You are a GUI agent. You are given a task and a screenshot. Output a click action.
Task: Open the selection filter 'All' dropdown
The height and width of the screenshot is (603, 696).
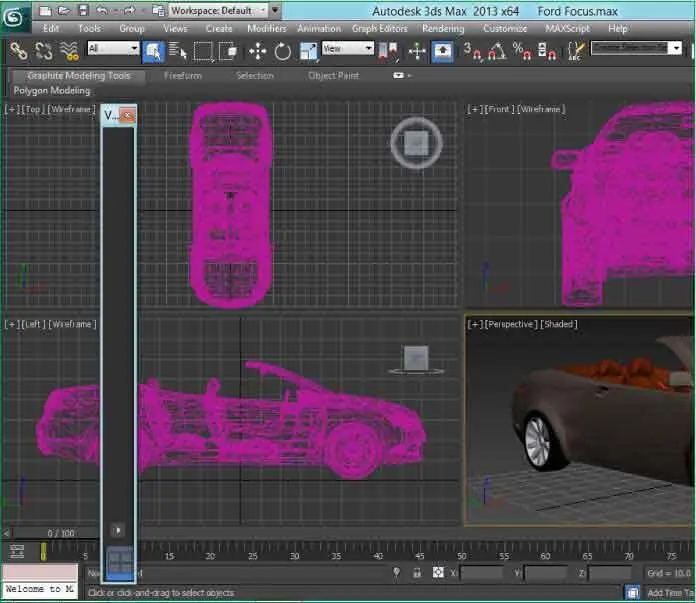pyautogui.click(x=113, y=48)
